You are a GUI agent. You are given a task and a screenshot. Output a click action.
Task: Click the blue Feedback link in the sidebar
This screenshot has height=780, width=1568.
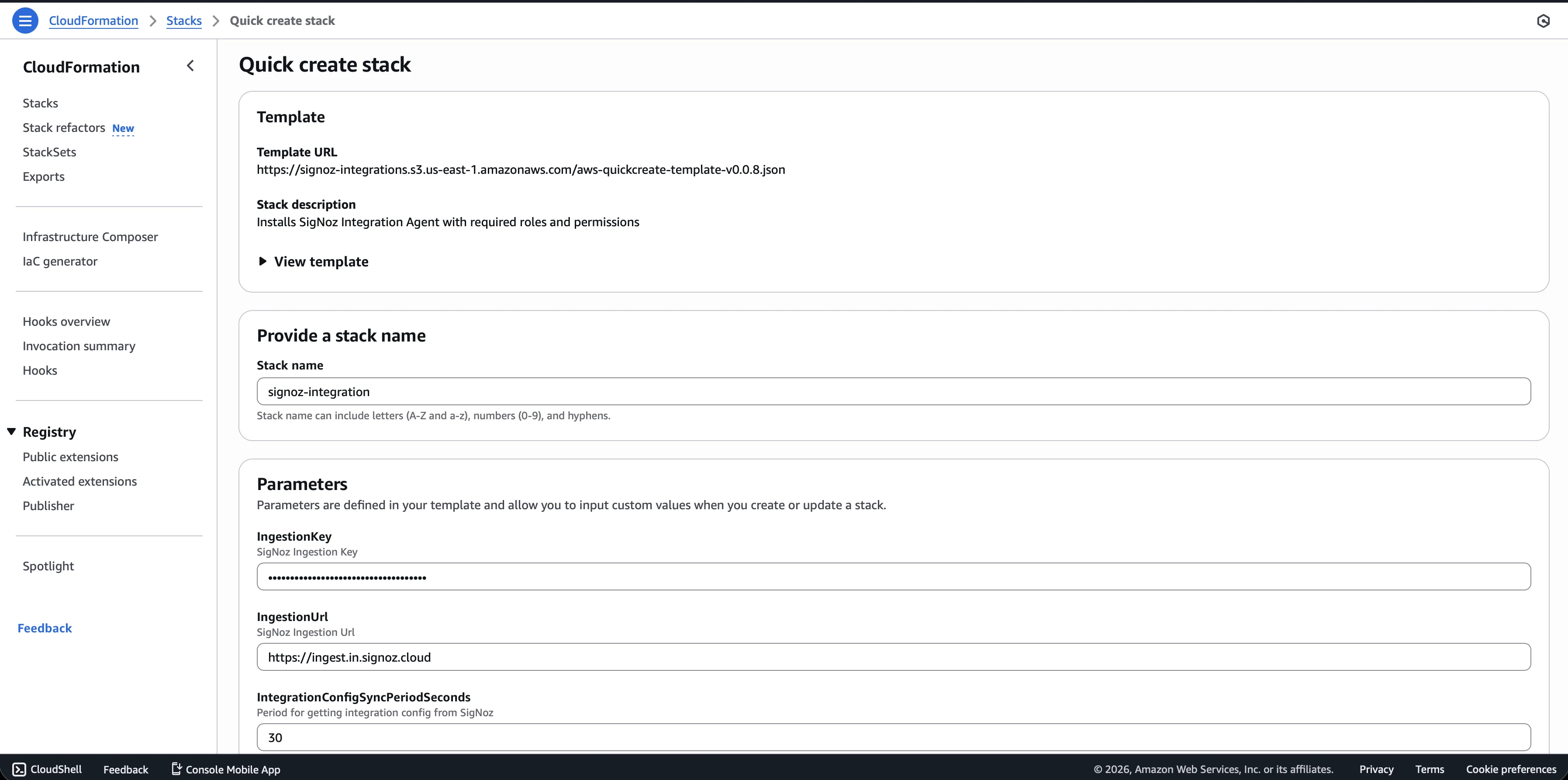pyautogui.click(x=45, y=628)
